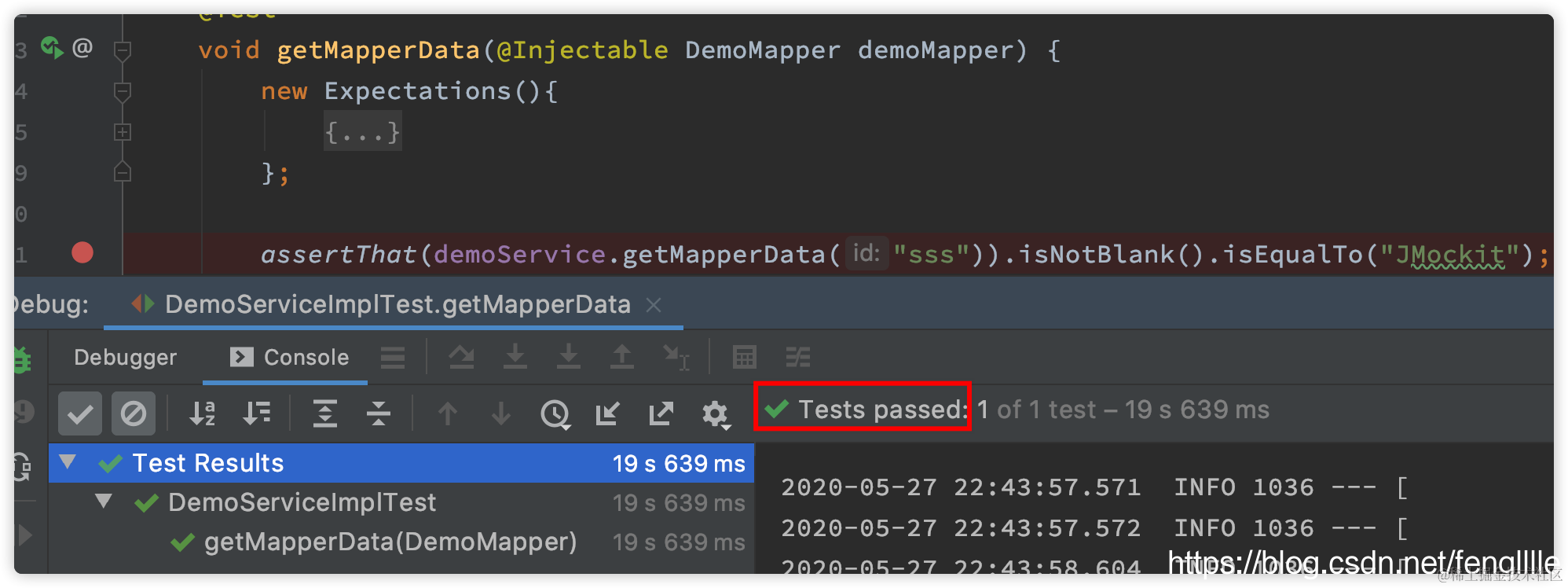This screenshot has width=1568, height=588.
Task: Click the Threads layout icon beside Console tab
Action: 393,358
